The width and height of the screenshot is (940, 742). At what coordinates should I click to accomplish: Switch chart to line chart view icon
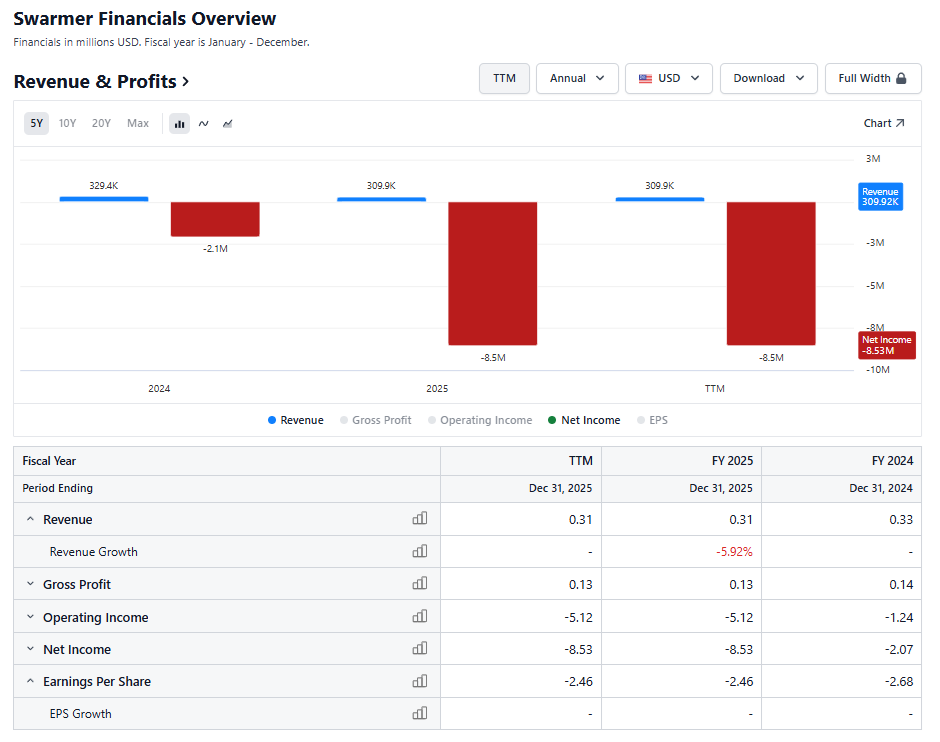point(204,124)
